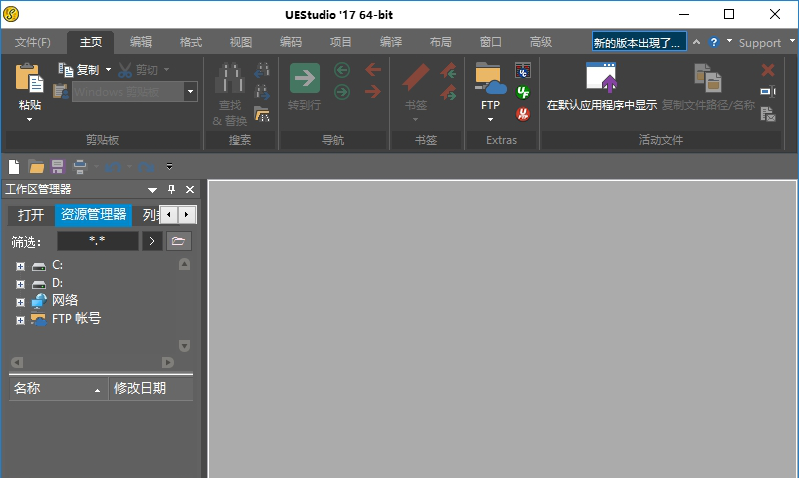Expand the D: drive node
The height and width of the screenshot is (497, 799).
click(20, 284)
